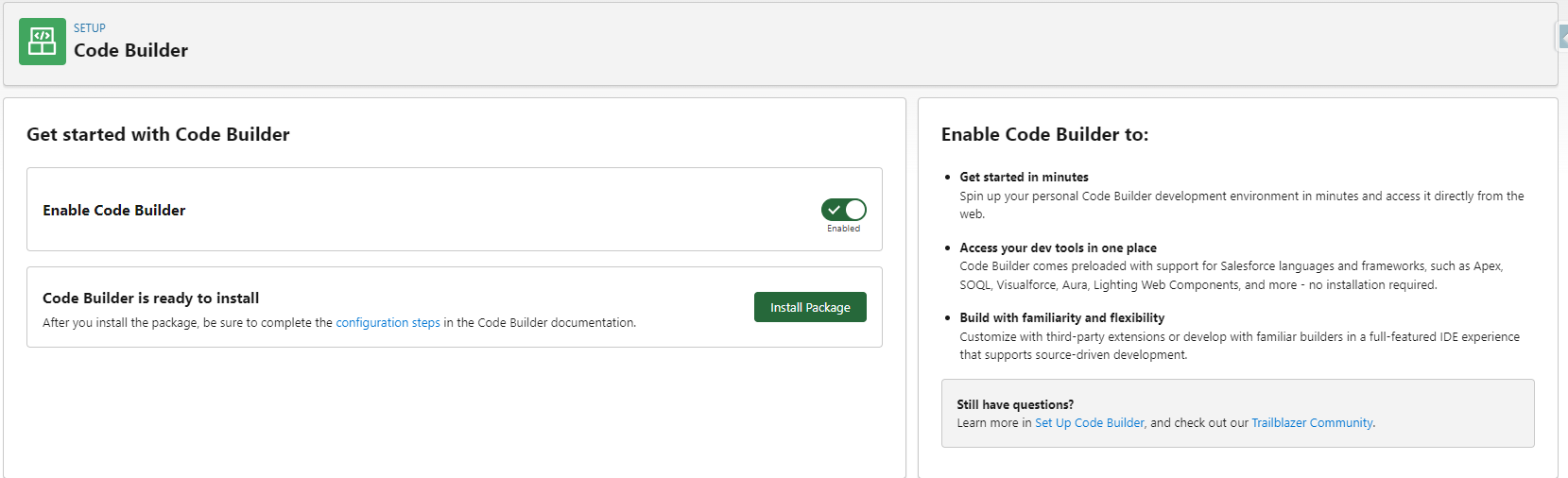Visit the Trailblazer Community link

pyautogui.click(x=1312, y=423)
